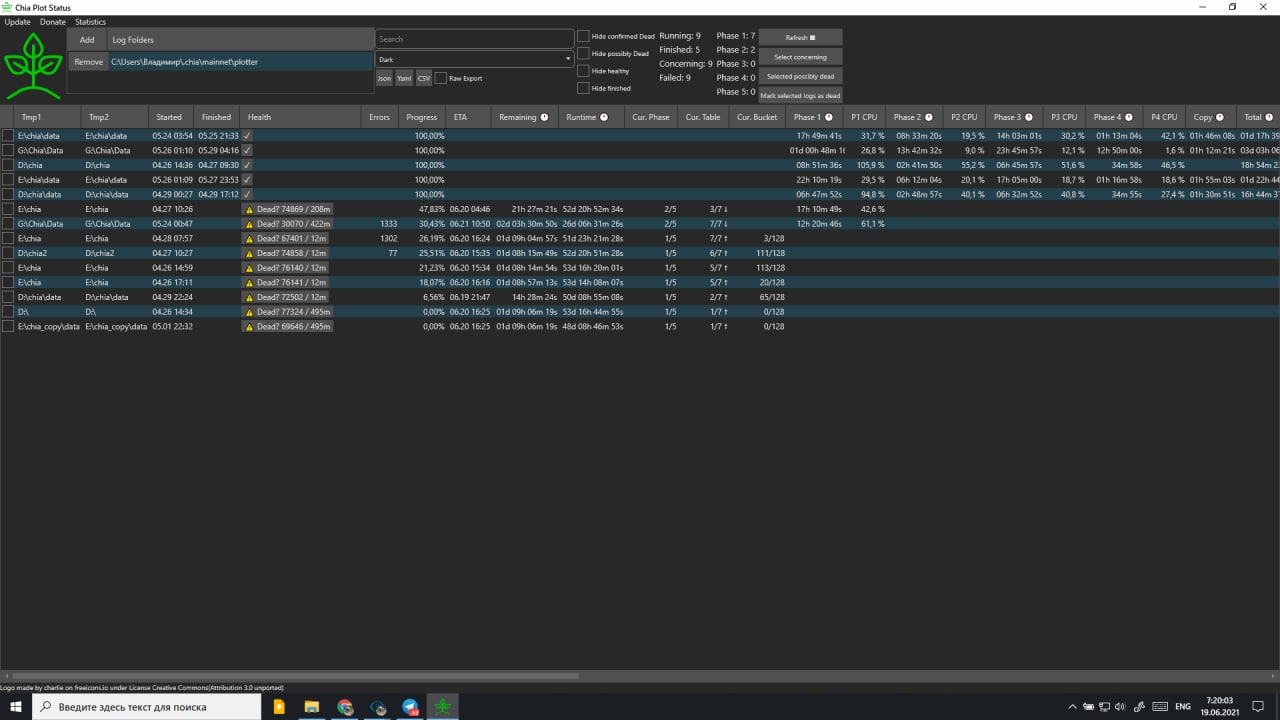
Task: Click into the Search field
Action: 474,39
